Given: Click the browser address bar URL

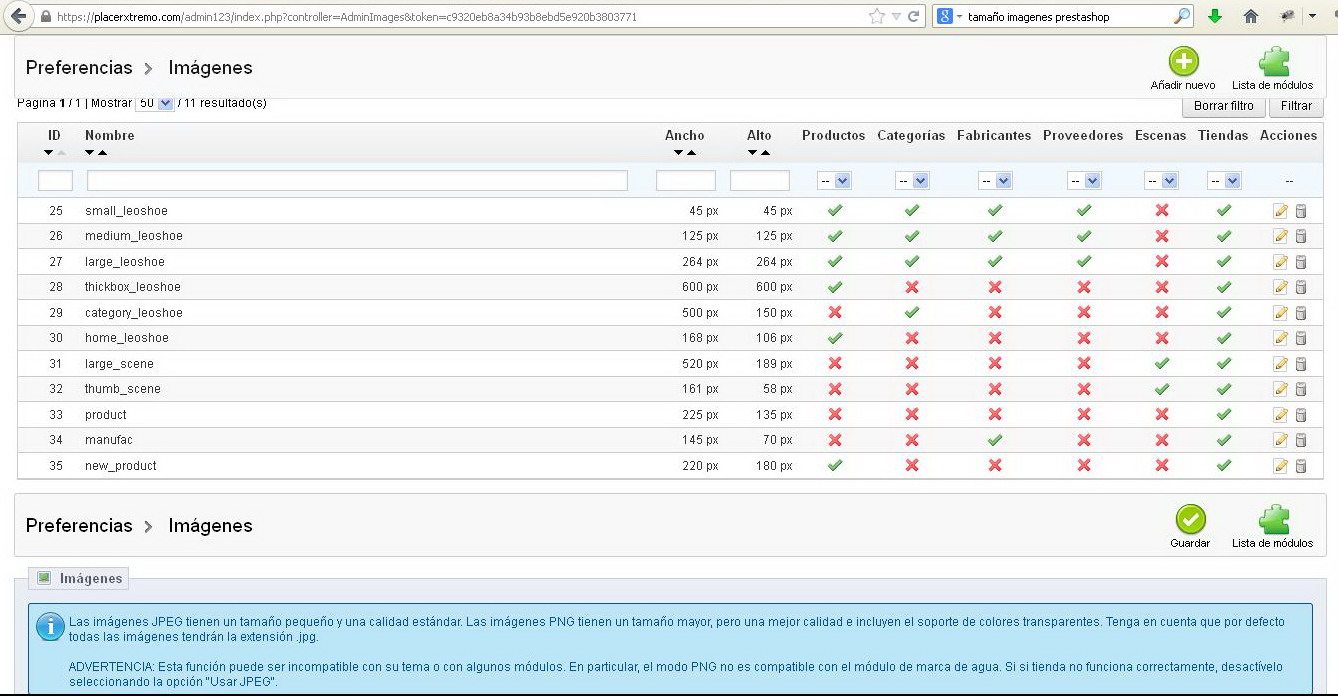Looking at the screenshot, I should click(346, 17).
